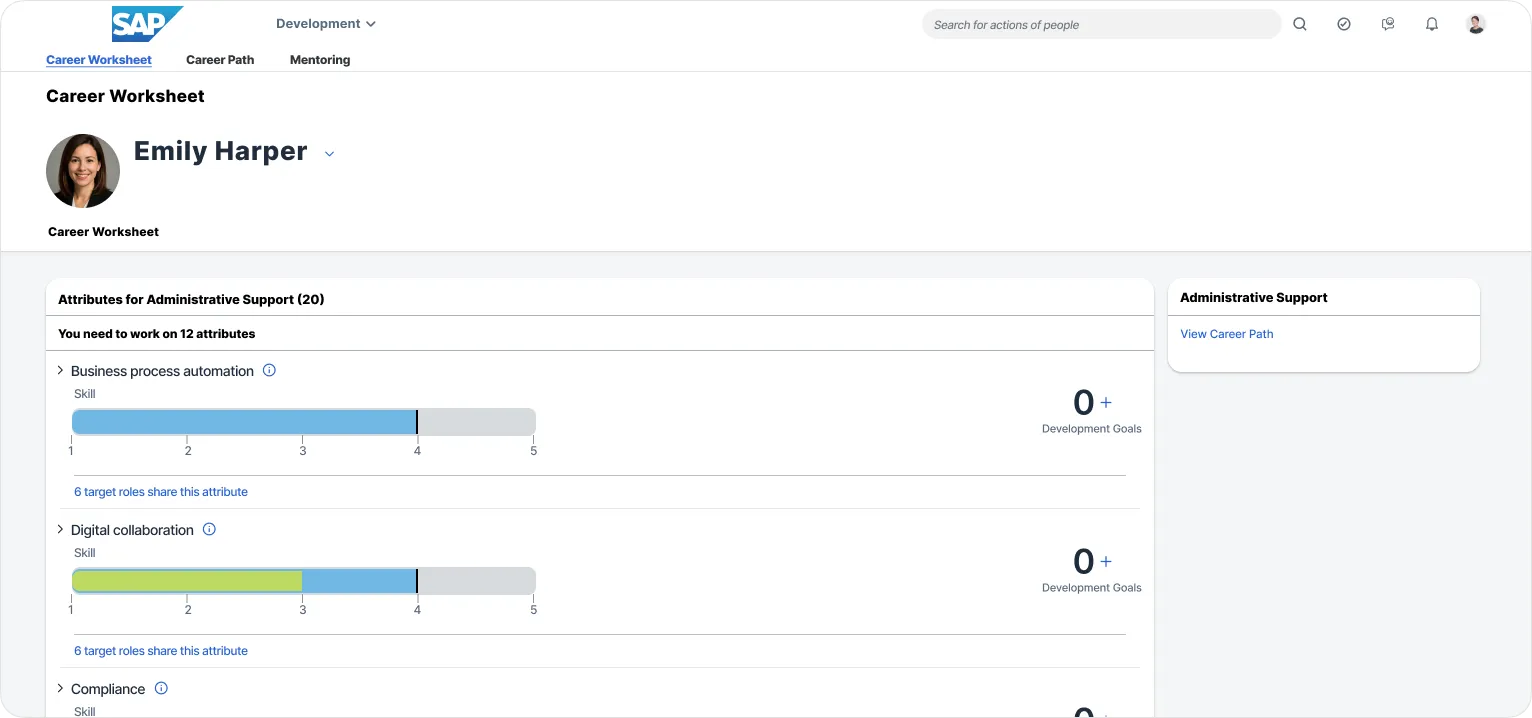Image resolution: width=1532 pixels, height=718 pixels.
Task: Click the info icon next to Digital collaboration
Action: click(x=209, y=529)
